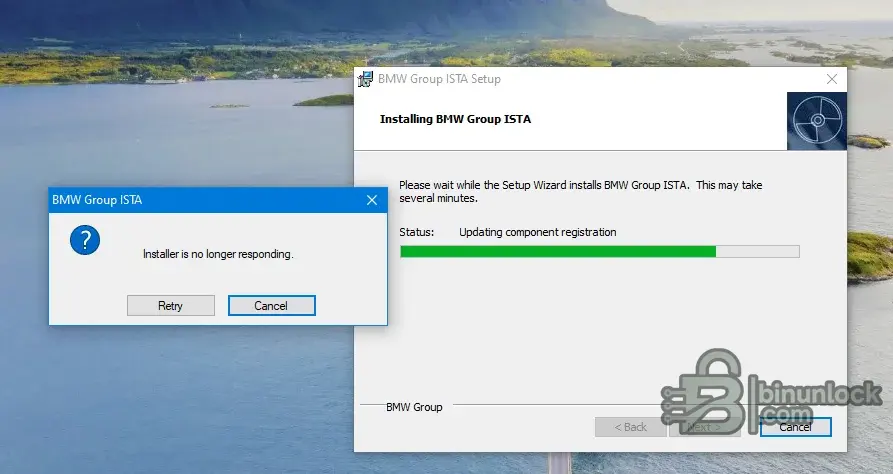Viewport: 893px width, 474px height.
Task: Click the installer icon in the Setup title bar
Action: tap(365, 79)
